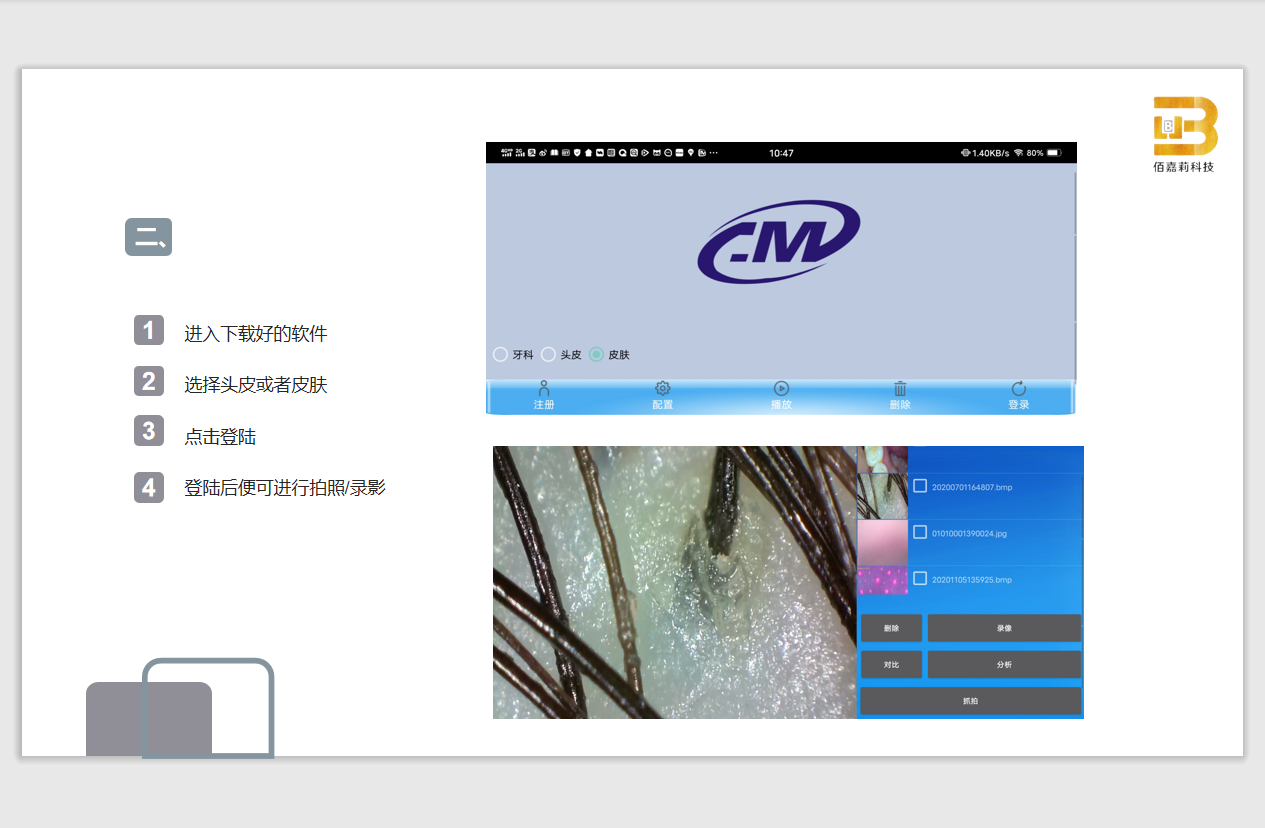
Task: Select the 皮肤 radio option
Action: (596, 355)
